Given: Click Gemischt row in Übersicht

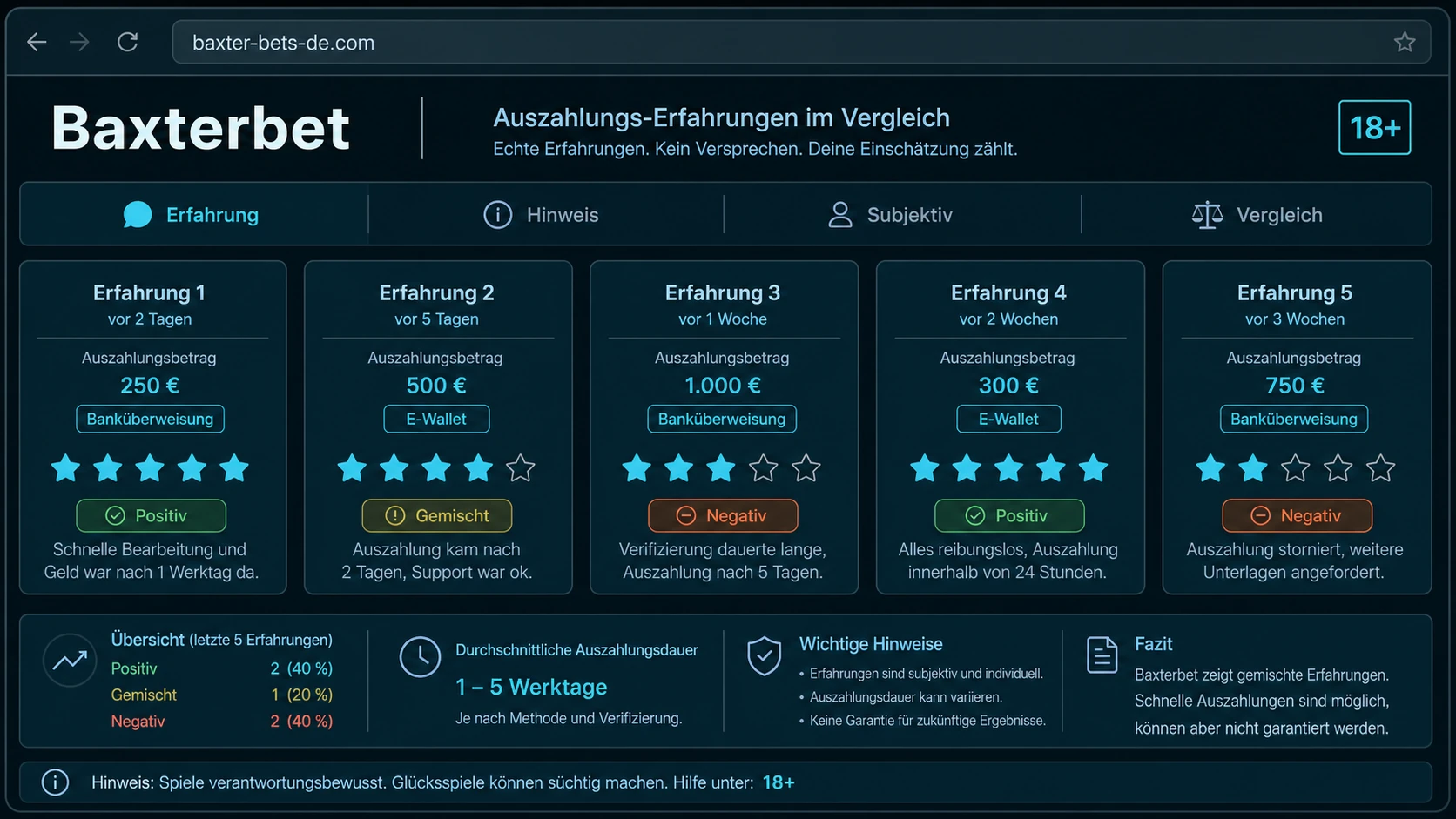Looking at the screenshot, I should pyautogui.click(x=222, y=695).
